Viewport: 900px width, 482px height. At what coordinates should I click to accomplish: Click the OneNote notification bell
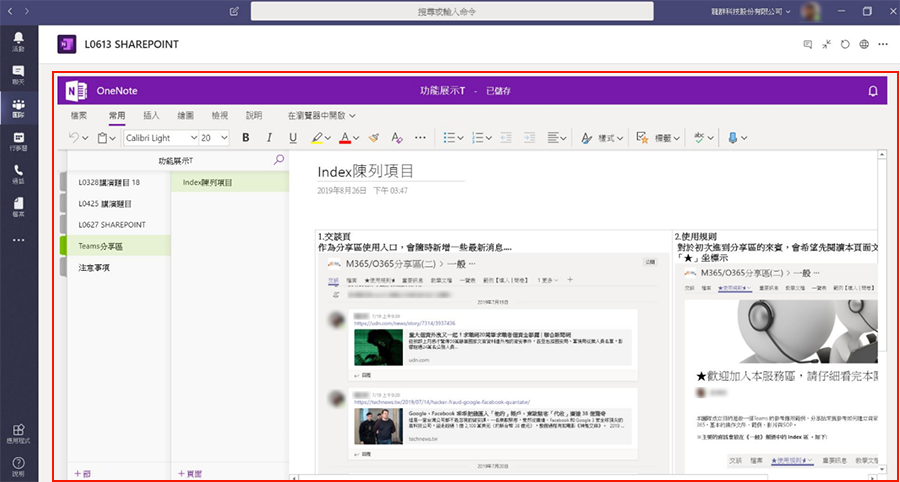[874, 91]
